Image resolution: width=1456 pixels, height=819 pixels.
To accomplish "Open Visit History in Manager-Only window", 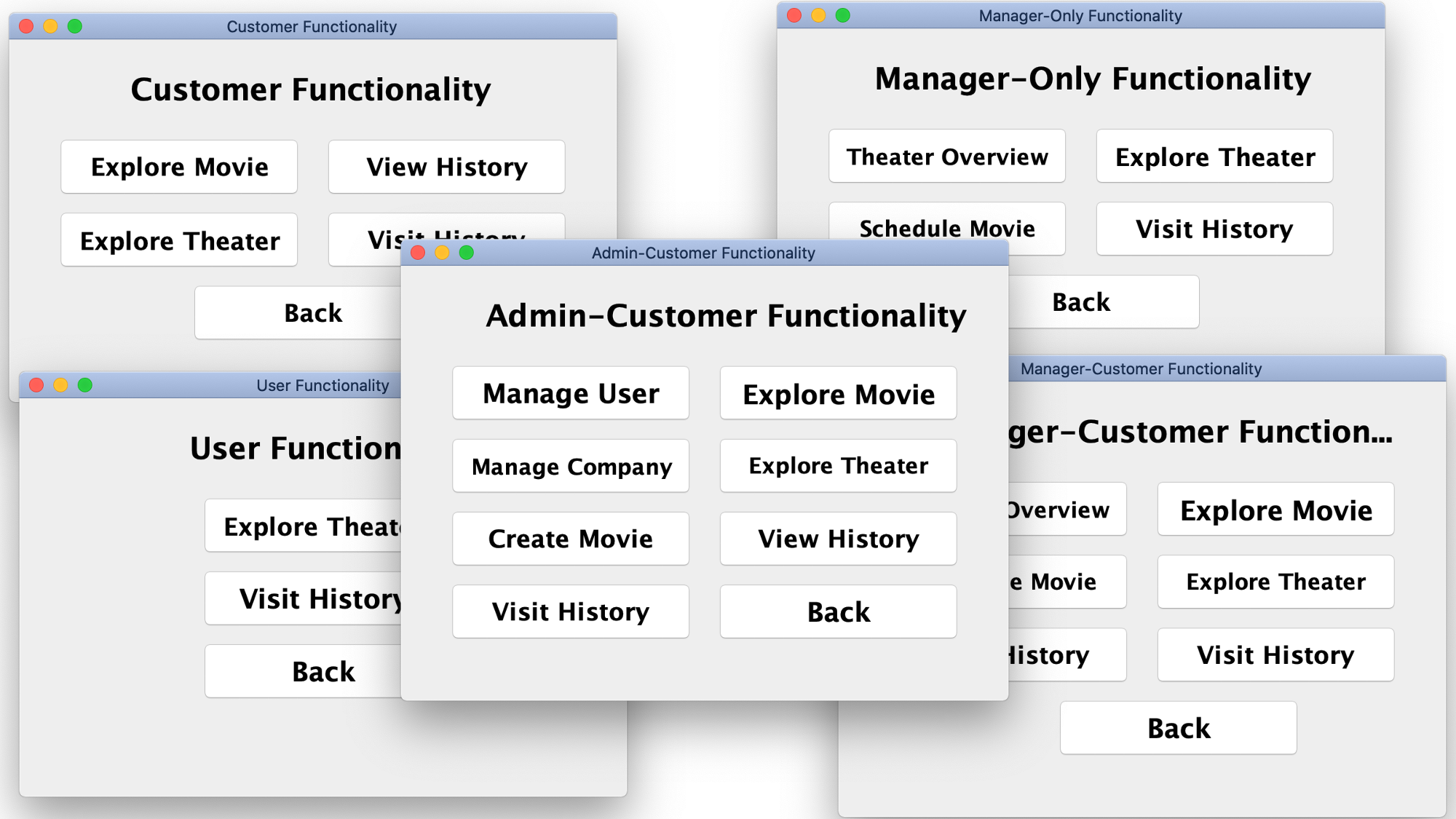I will click(1214, 229).
